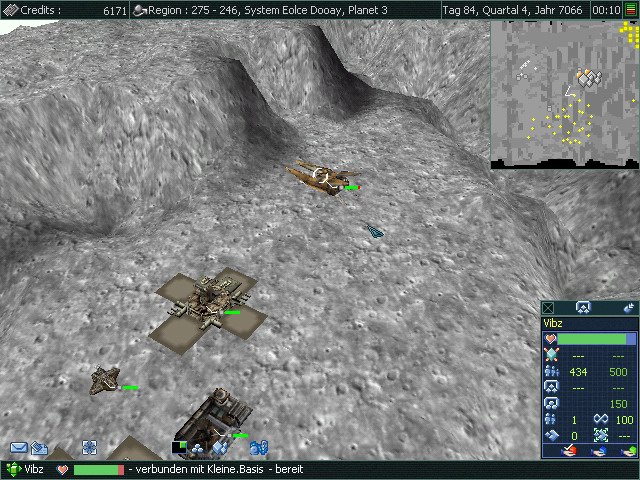This screenshot has width=640, height=480.
Task: Toggle the green hand icon in unit panel
Action: [x=625, y=451]
